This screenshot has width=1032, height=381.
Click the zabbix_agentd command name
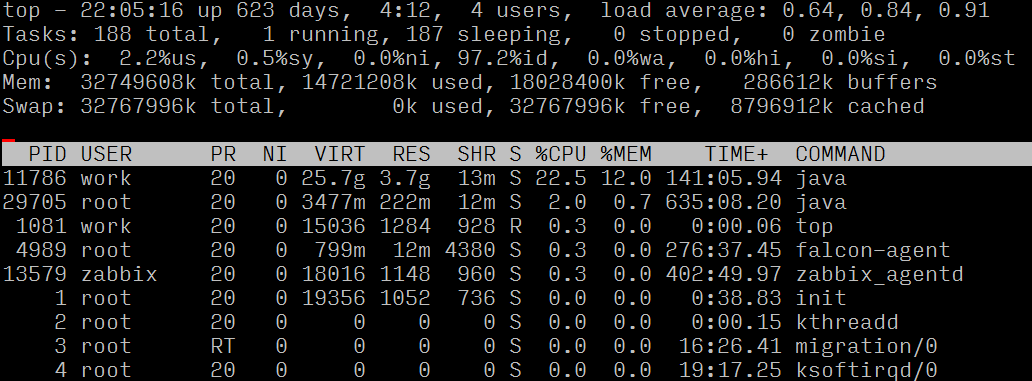879,274
